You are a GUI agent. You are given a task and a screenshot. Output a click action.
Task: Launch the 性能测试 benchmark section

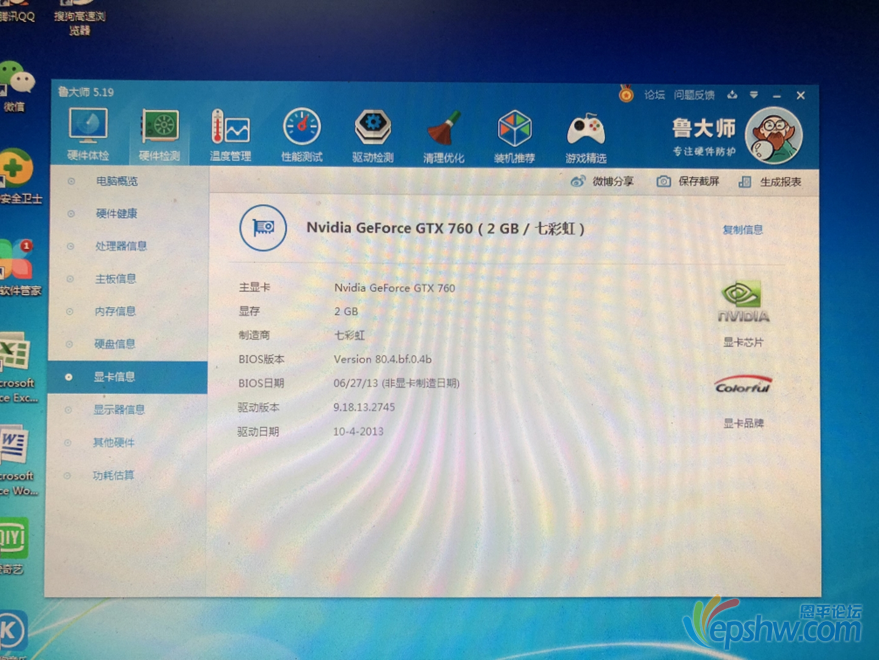click(x=302, y=135)
